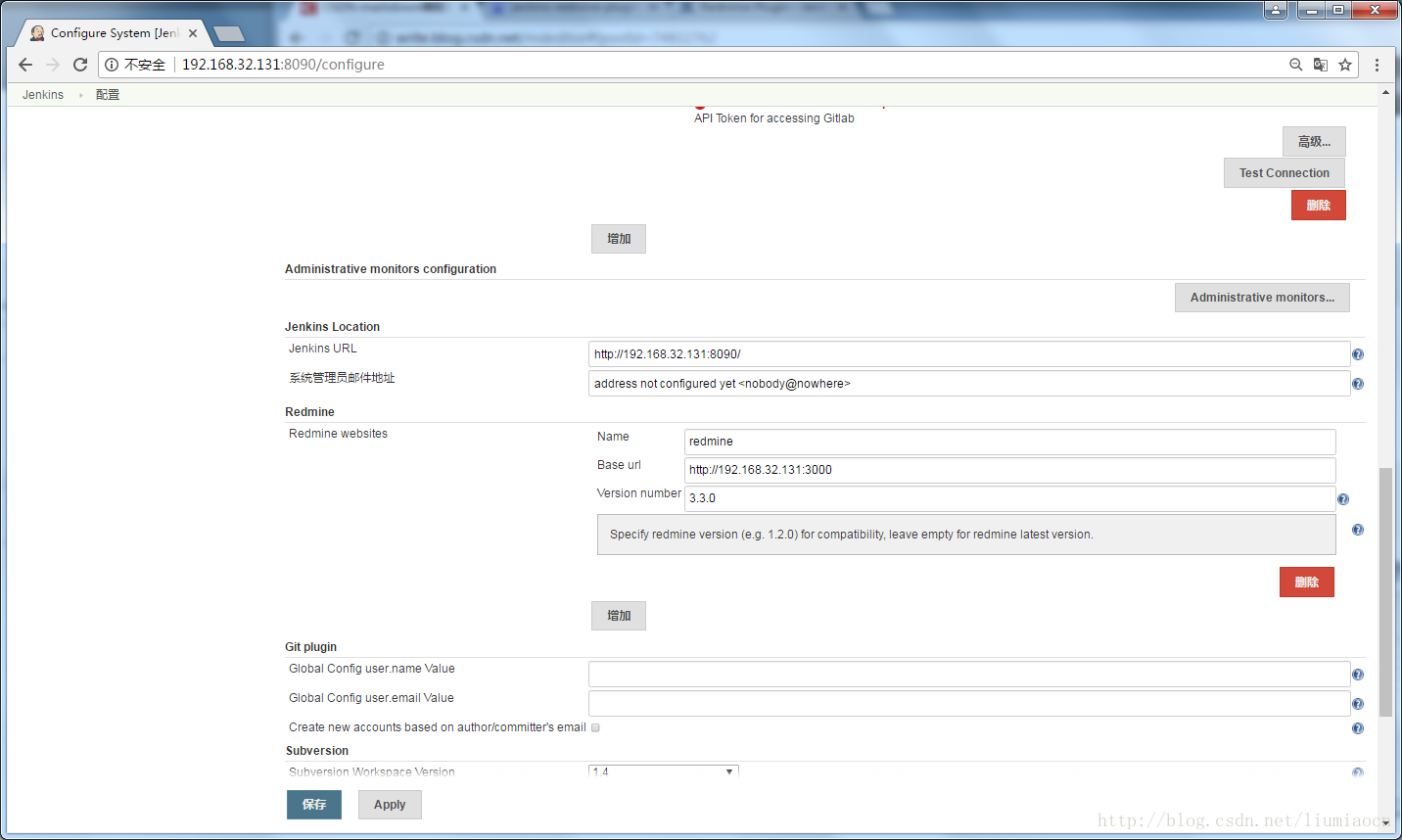Click the 配置 breadcrumb item
Viewport: 1402px width, 840px height.
[x=108, y=95]
